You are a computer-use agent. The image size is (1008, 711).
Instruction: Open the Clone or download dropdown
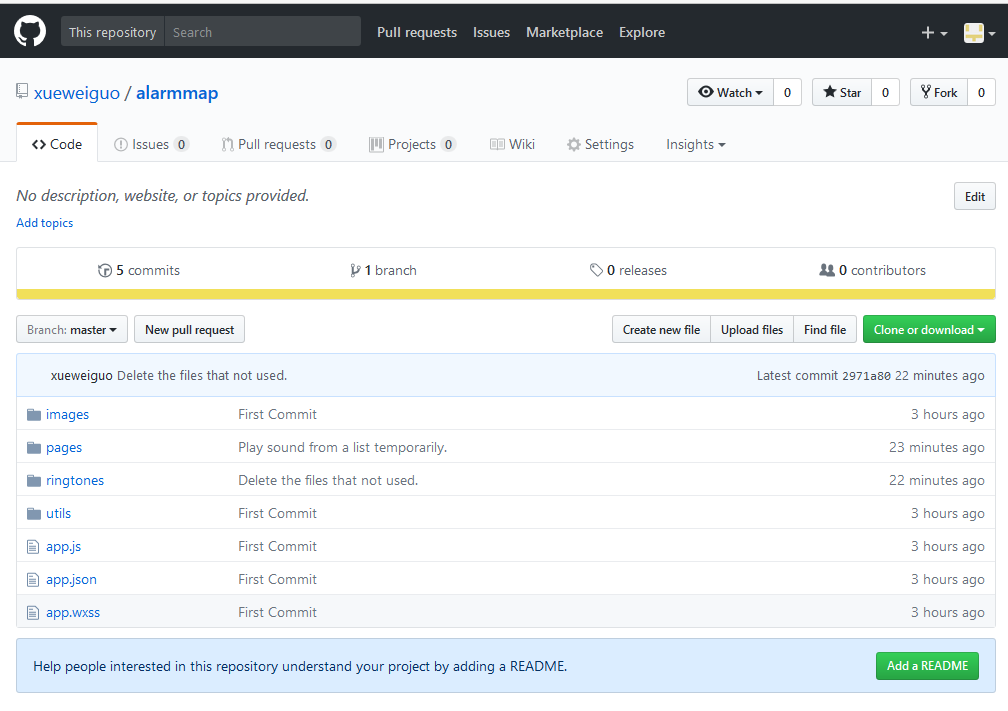click(x=929, y=329)
